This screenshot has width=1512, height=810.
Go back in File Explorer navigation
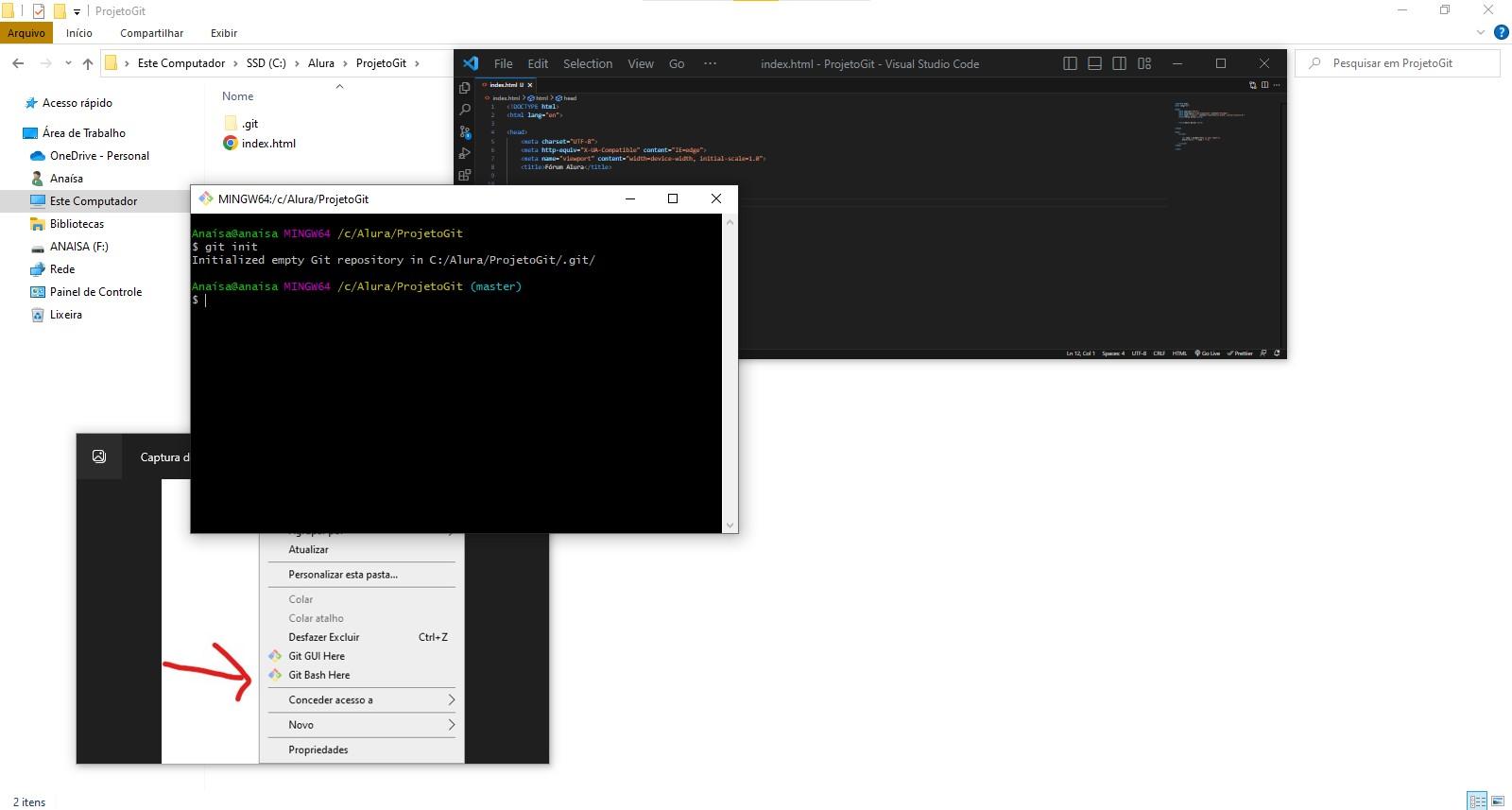click(18, 63)
